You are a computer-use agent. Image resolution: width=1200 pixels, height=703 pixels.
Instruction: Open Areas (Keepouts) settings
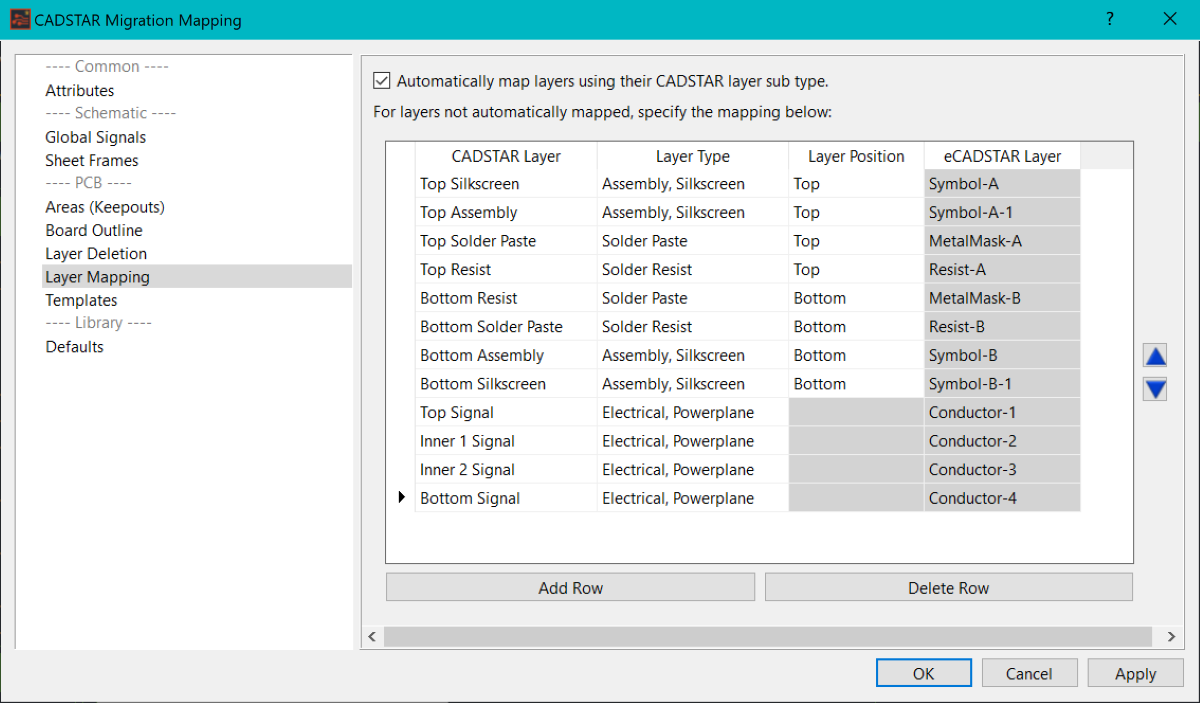tap(105, 207)
